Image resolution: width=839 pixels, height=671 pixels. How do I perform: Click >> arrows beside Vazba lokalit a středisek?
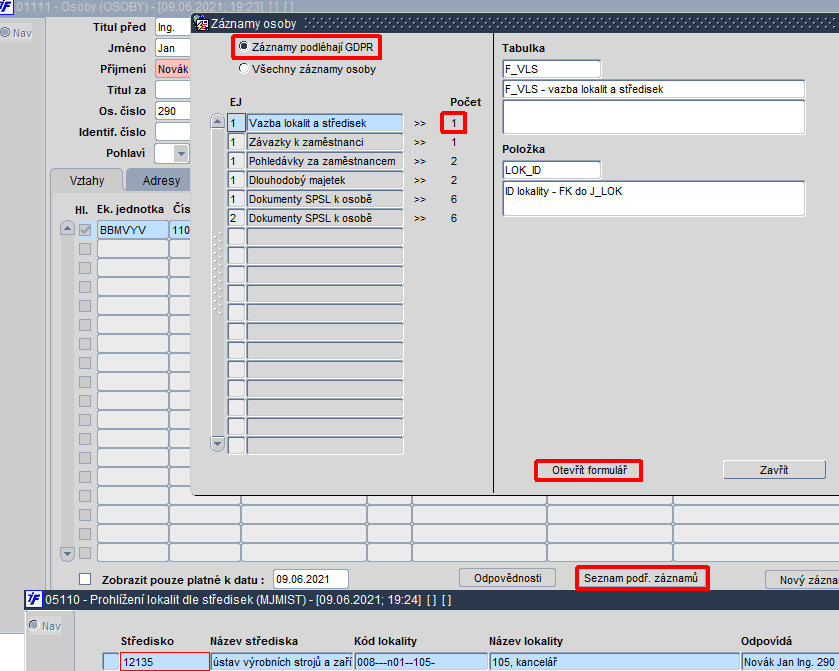420,124
